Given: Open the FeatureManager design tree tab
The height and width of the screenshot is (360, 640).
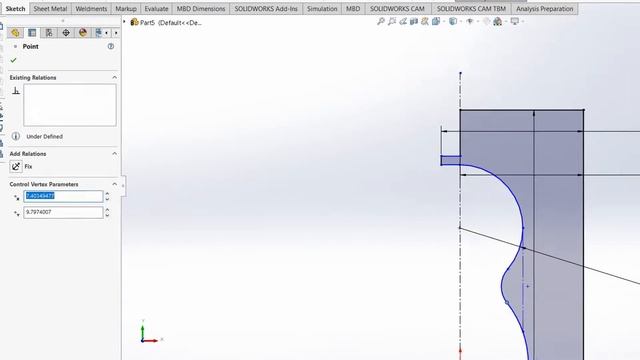Looking at the screenshot, I should (x=15, y=33).
